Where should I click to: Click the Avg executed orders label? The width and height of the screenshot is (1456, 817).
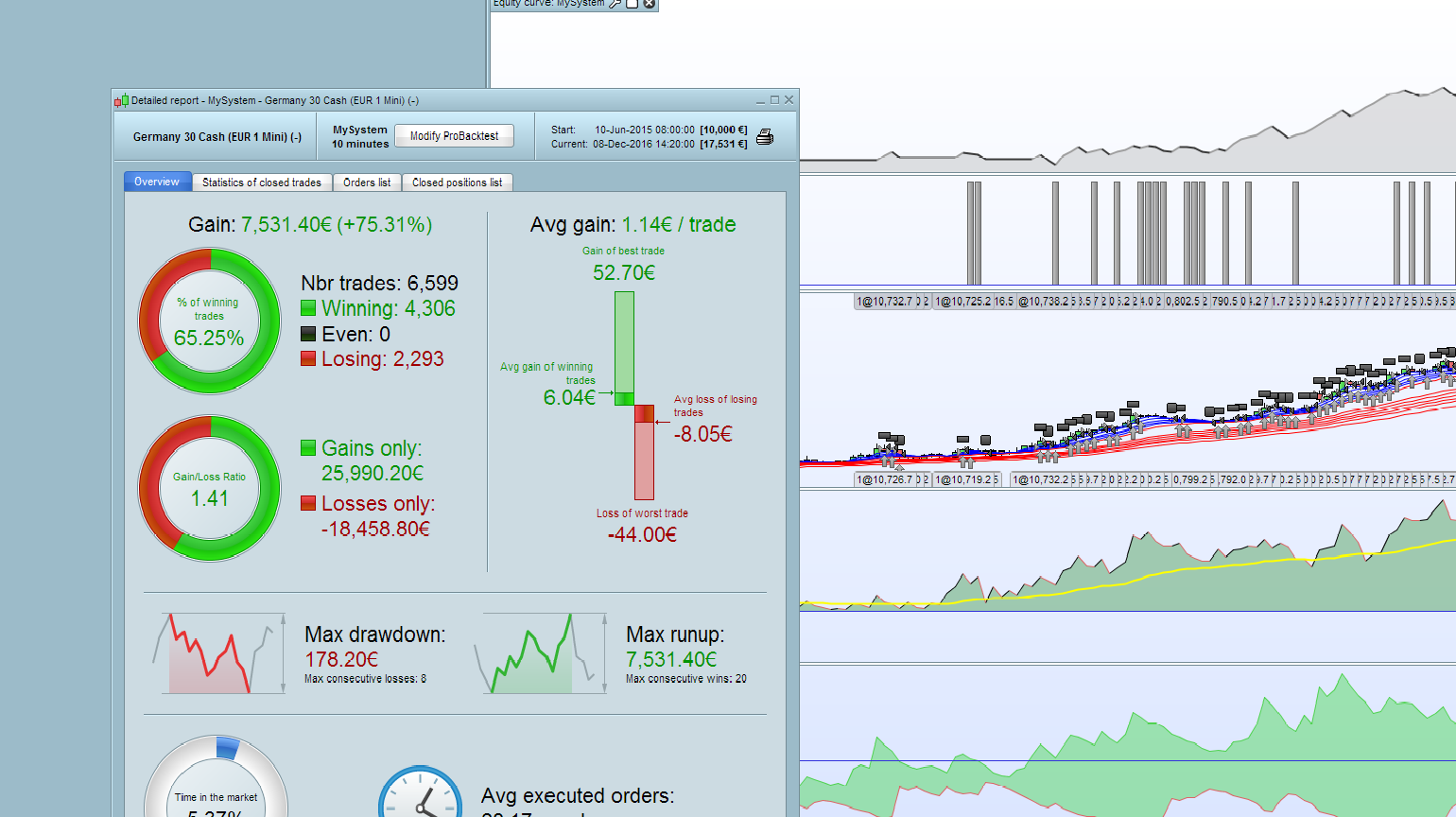578,796
